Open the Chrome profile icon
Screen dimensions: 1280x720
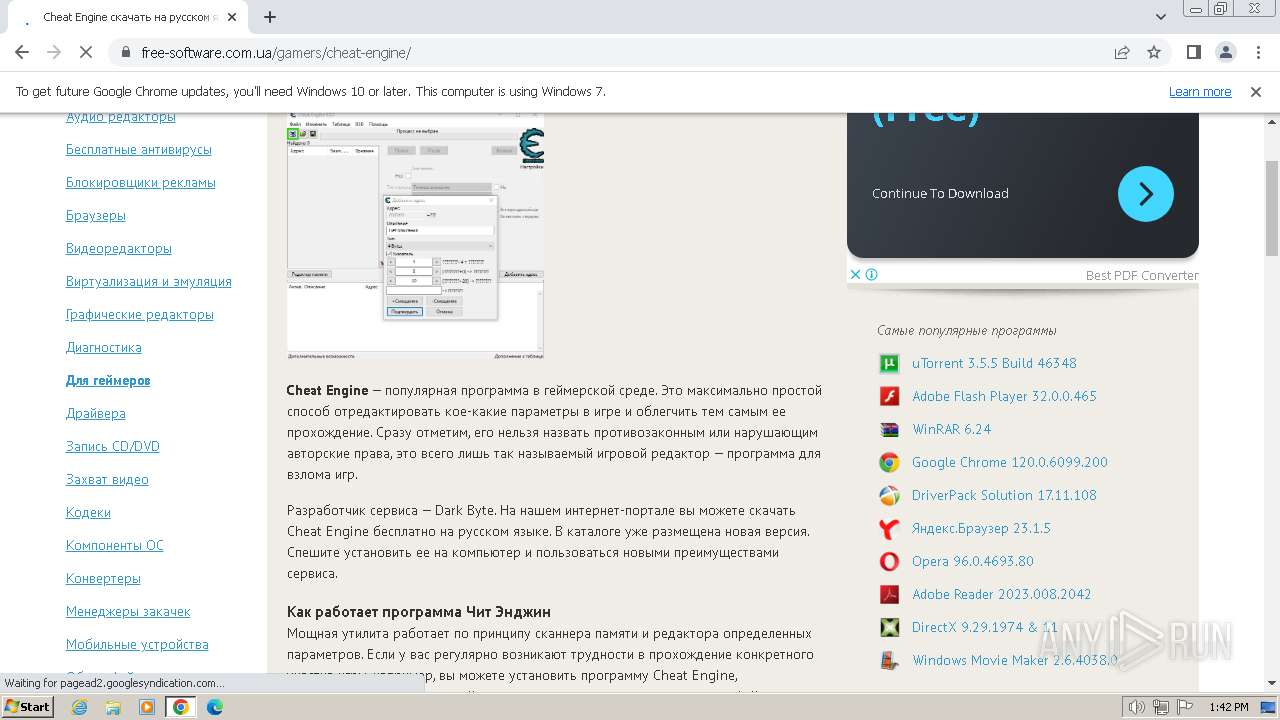[1226, 53]
